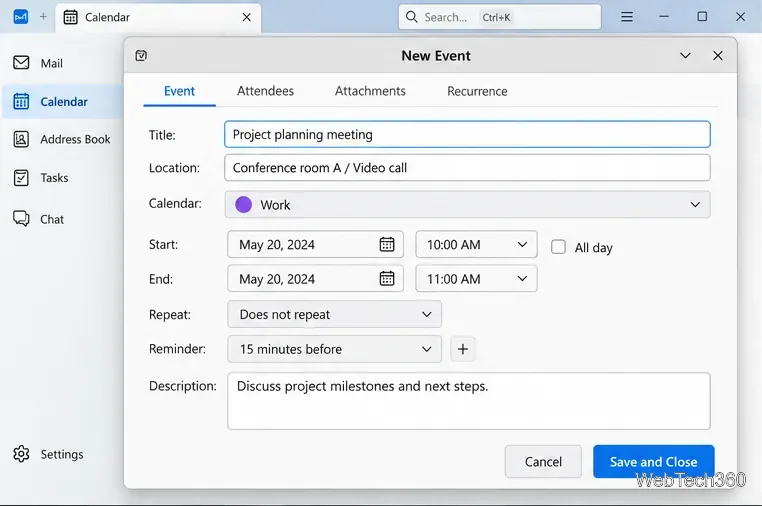Click the Thunderbird app logo icon
762x506 pixels.
(20, 17)
